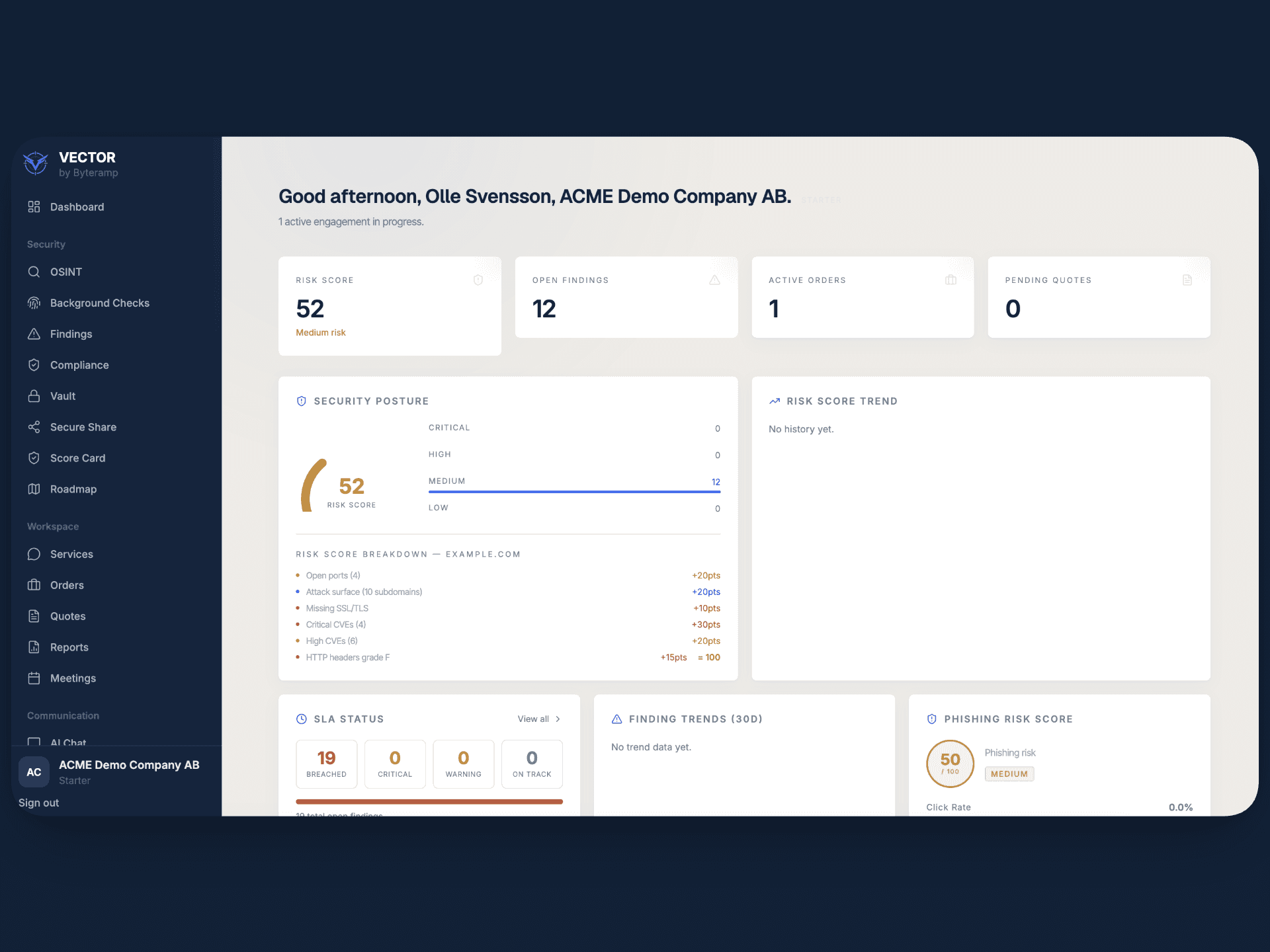Viewport: 1270px width, 952px height.
Task: Click 'HTTP headers grade F' row
Action: 508,657
